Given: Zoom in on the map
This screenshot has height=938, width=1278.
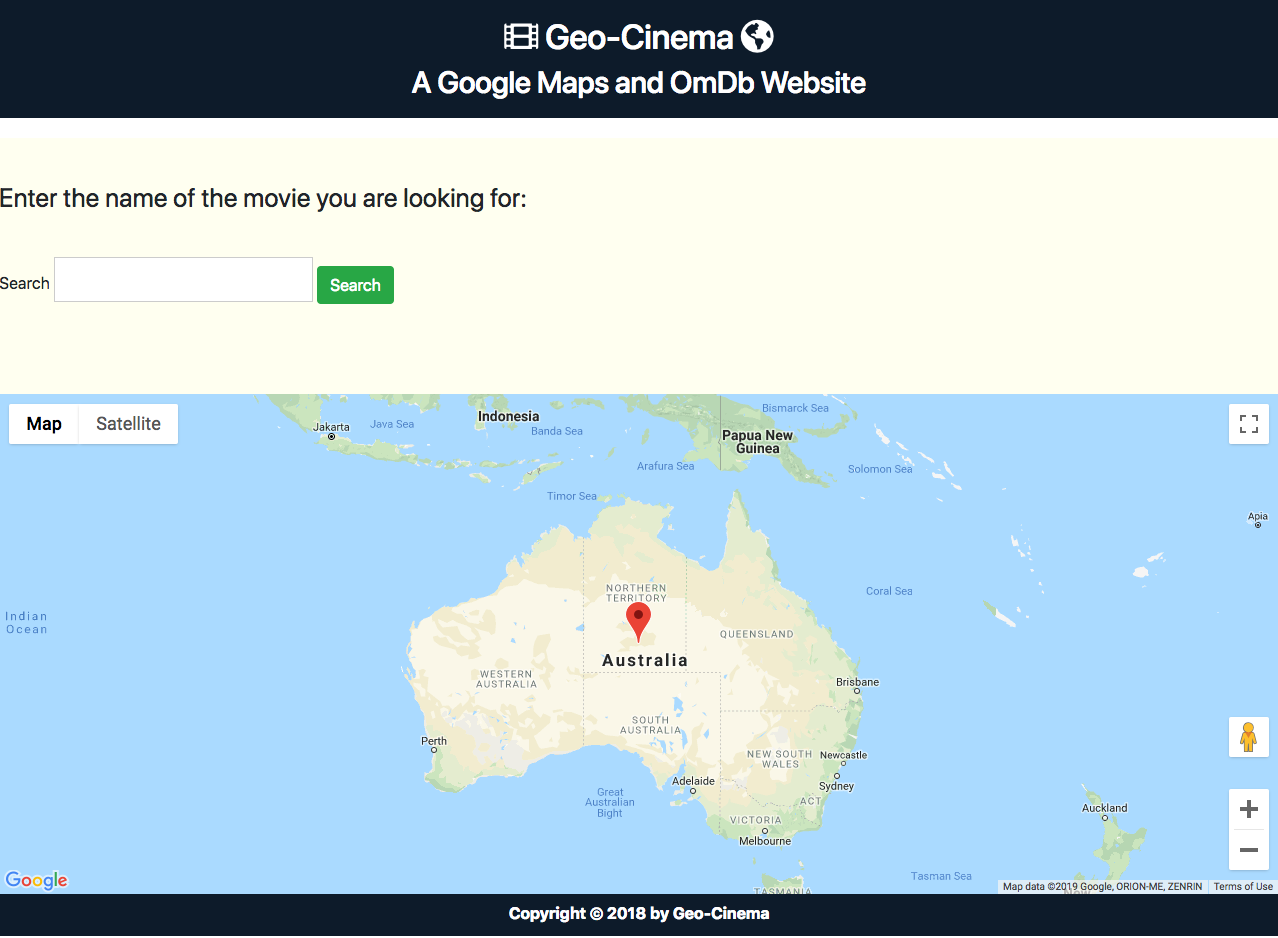Looking at the screenshot, I should 1248,809.
